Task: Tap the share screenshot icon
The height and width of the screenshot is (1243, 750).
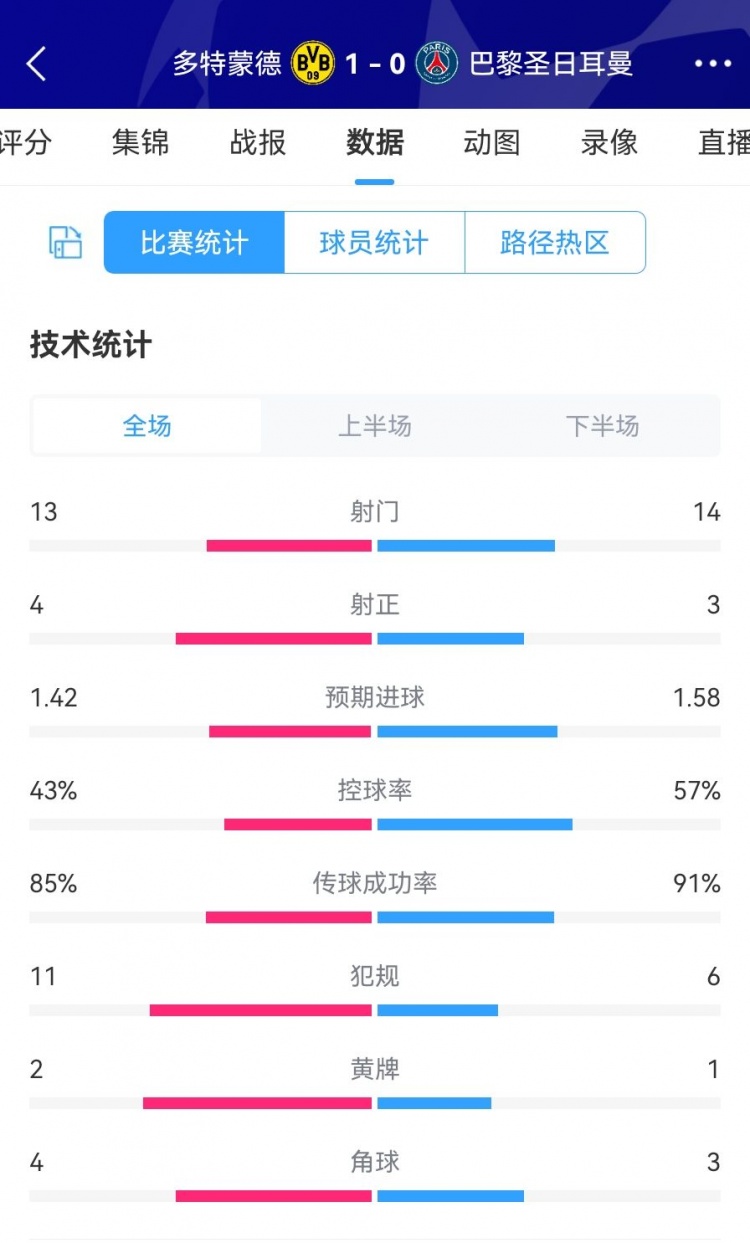Action: click(x=66, y=242)
